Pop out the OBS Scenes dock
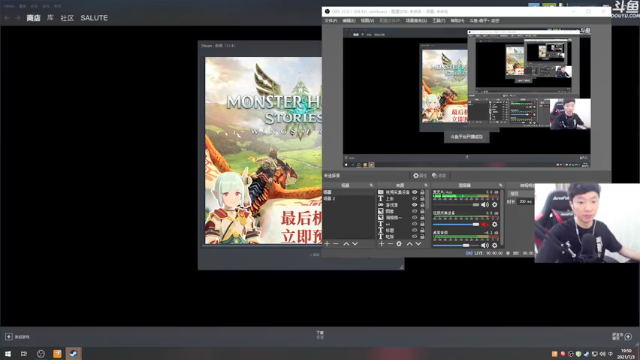640x360 pixels. coord(371,185)
